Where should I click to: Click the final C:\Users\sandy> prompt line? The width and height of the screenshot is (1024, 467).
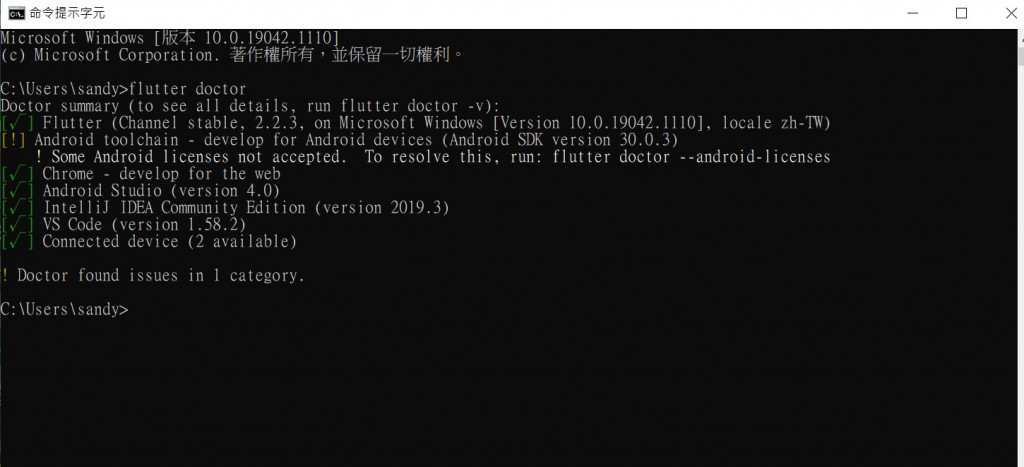coord(65,310)
